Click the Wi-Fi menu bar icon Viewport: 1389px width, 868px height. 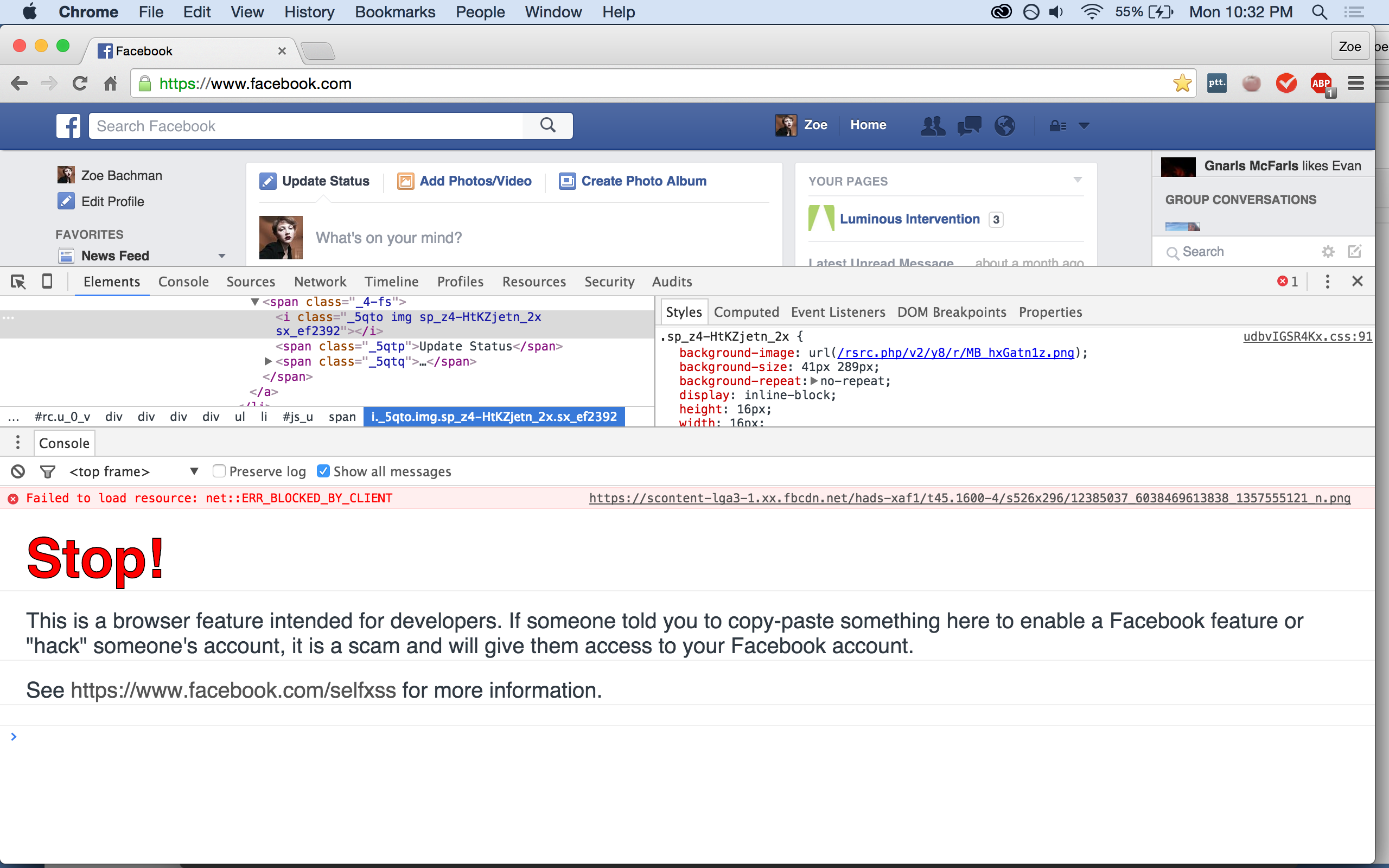(x=1091, y=12)
